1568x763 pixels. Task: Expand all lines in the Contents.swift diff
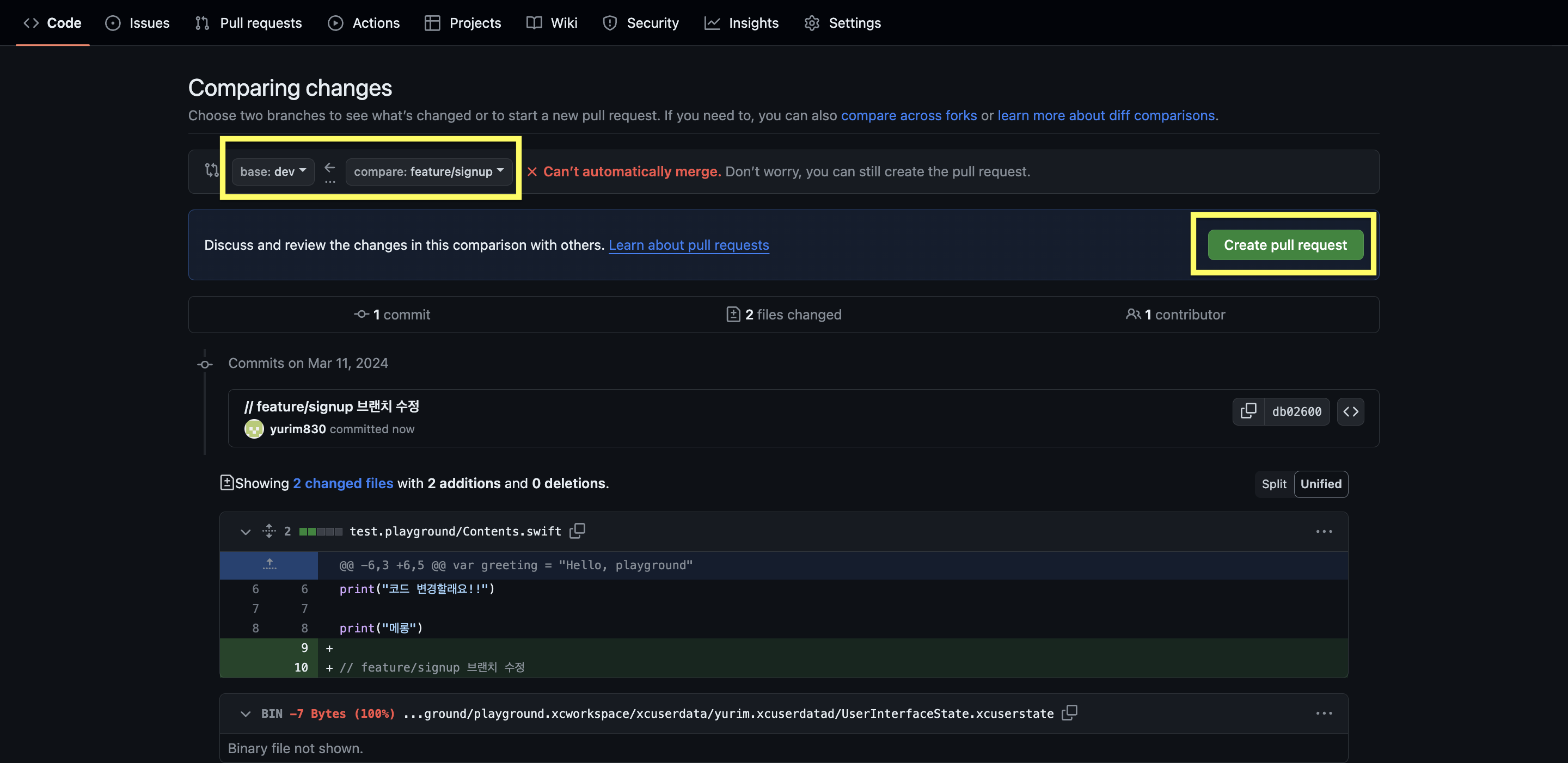269,531
